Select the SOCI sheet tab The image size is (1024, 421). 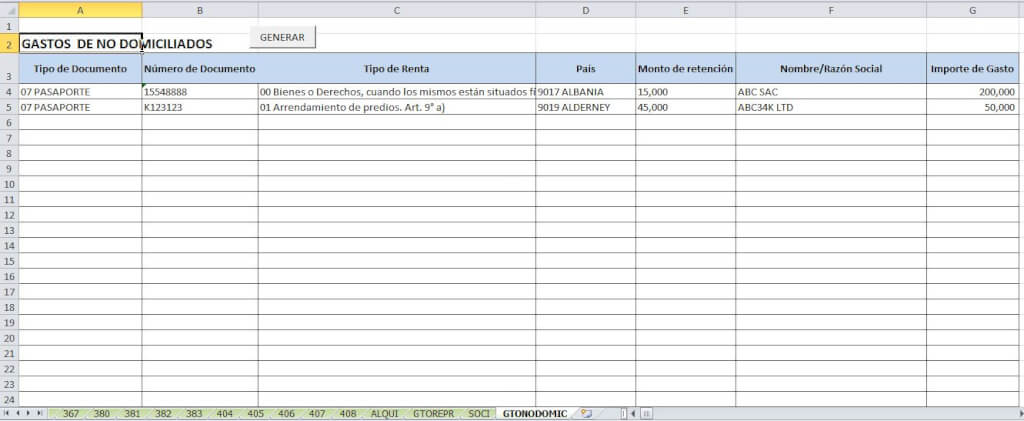coord(479,413)
